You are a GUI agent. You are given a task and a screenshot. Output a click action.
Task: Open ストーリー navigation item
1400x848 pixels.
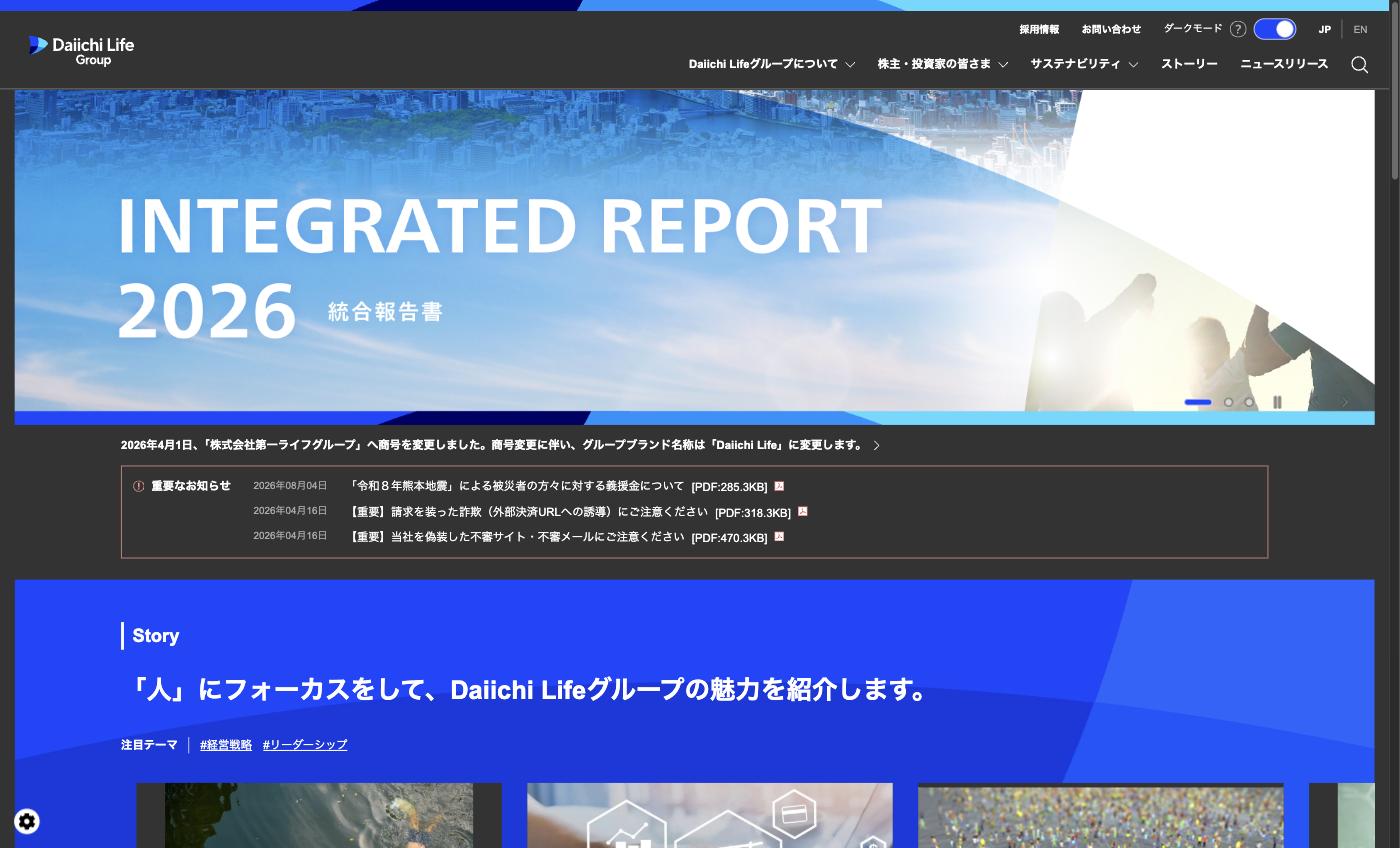point(1189,64)
